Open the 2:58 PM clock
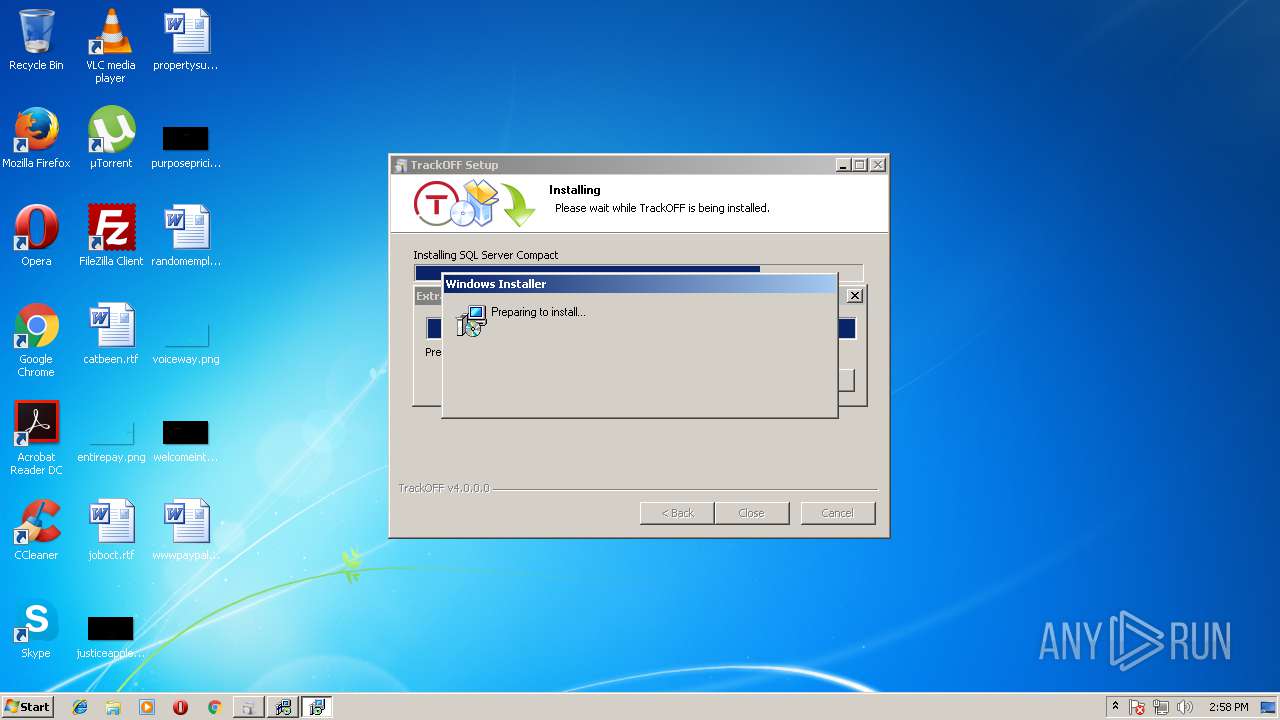 click(x=1228, y=707)
